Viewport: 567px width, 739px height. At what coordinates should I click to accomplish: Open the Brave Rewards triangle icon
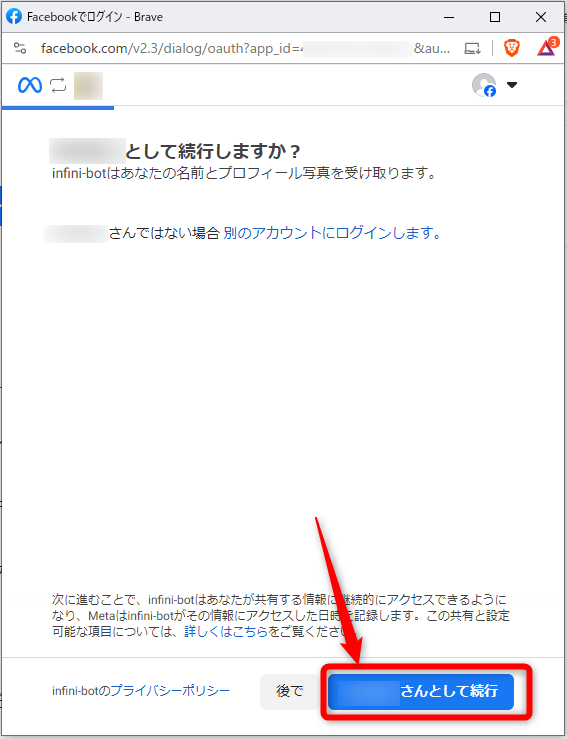547,47
